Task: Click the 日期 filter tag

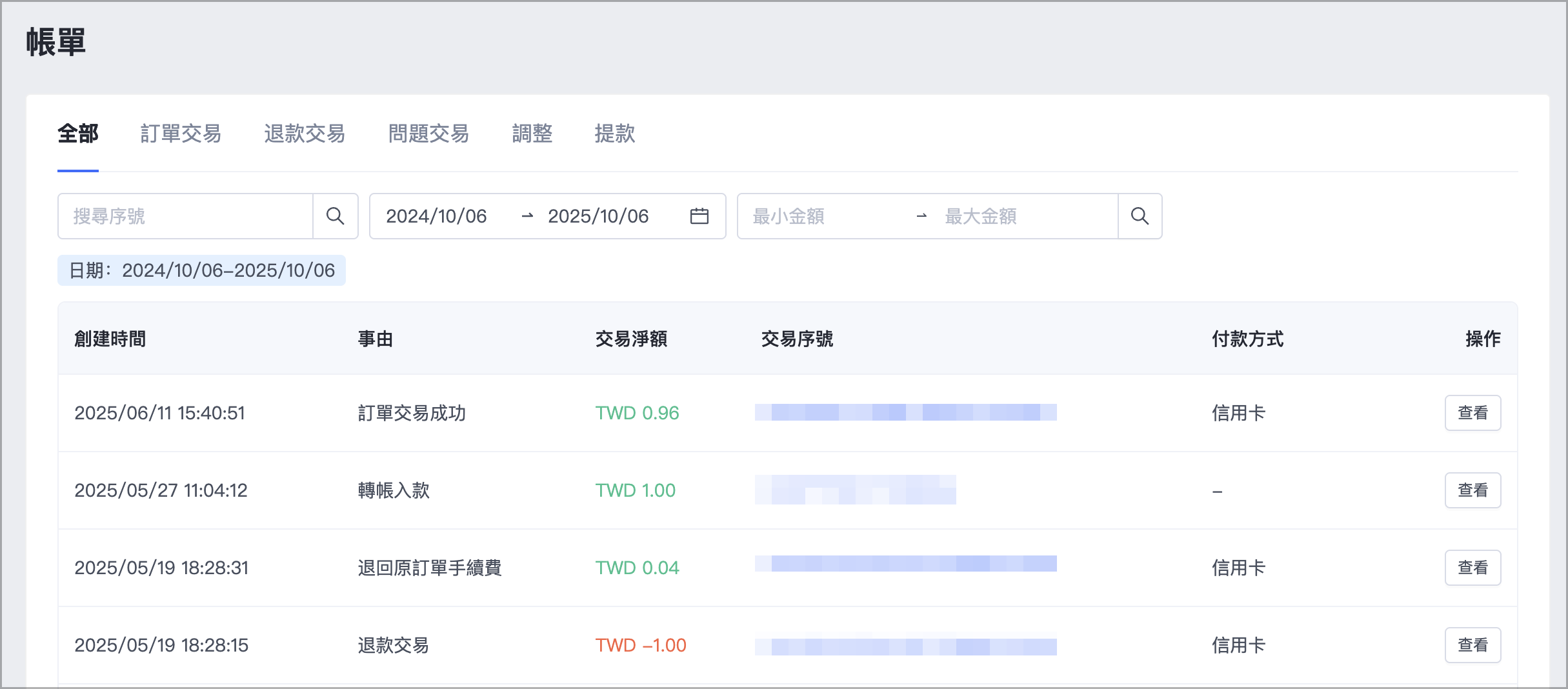Action: pos(201,270)
